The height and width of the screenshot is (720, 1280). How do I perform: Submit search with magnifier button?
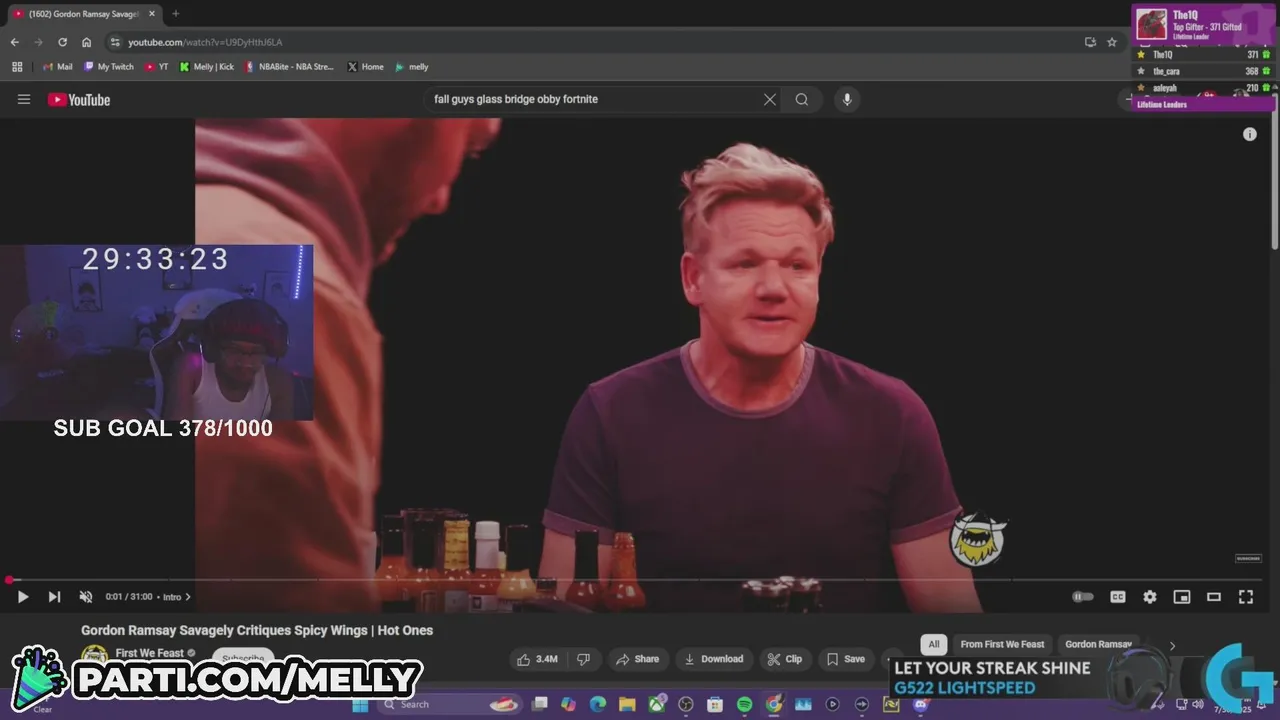pos(802,99)
